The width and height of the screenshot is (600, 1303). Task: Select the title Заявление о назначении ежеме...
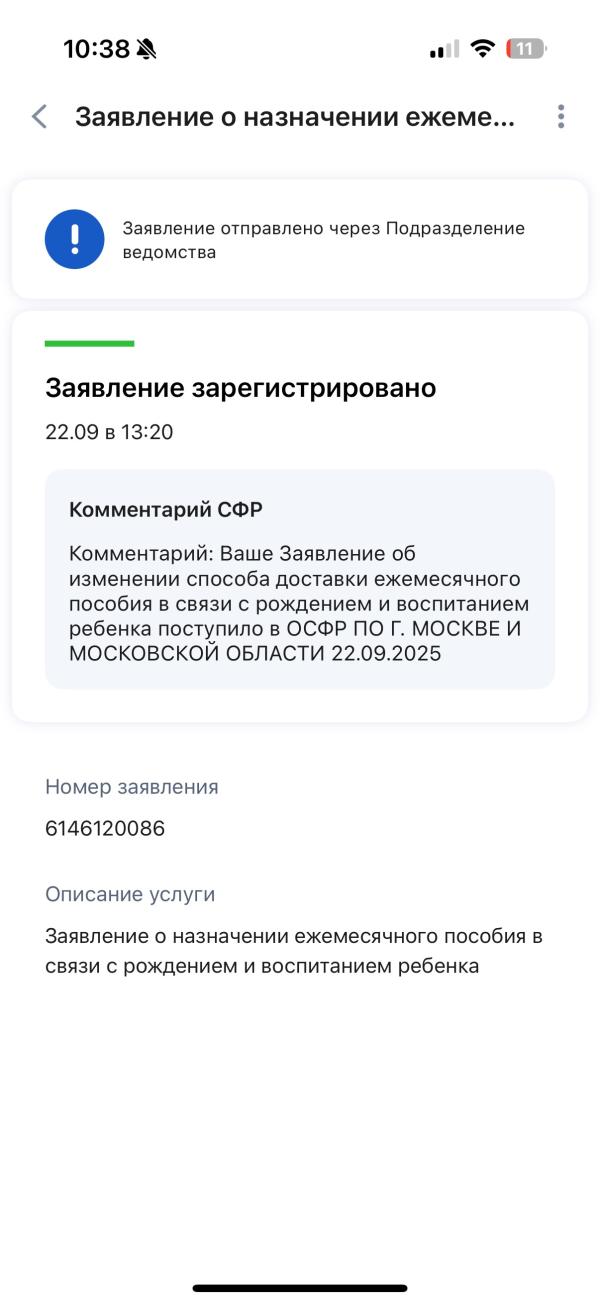(296, 118)
